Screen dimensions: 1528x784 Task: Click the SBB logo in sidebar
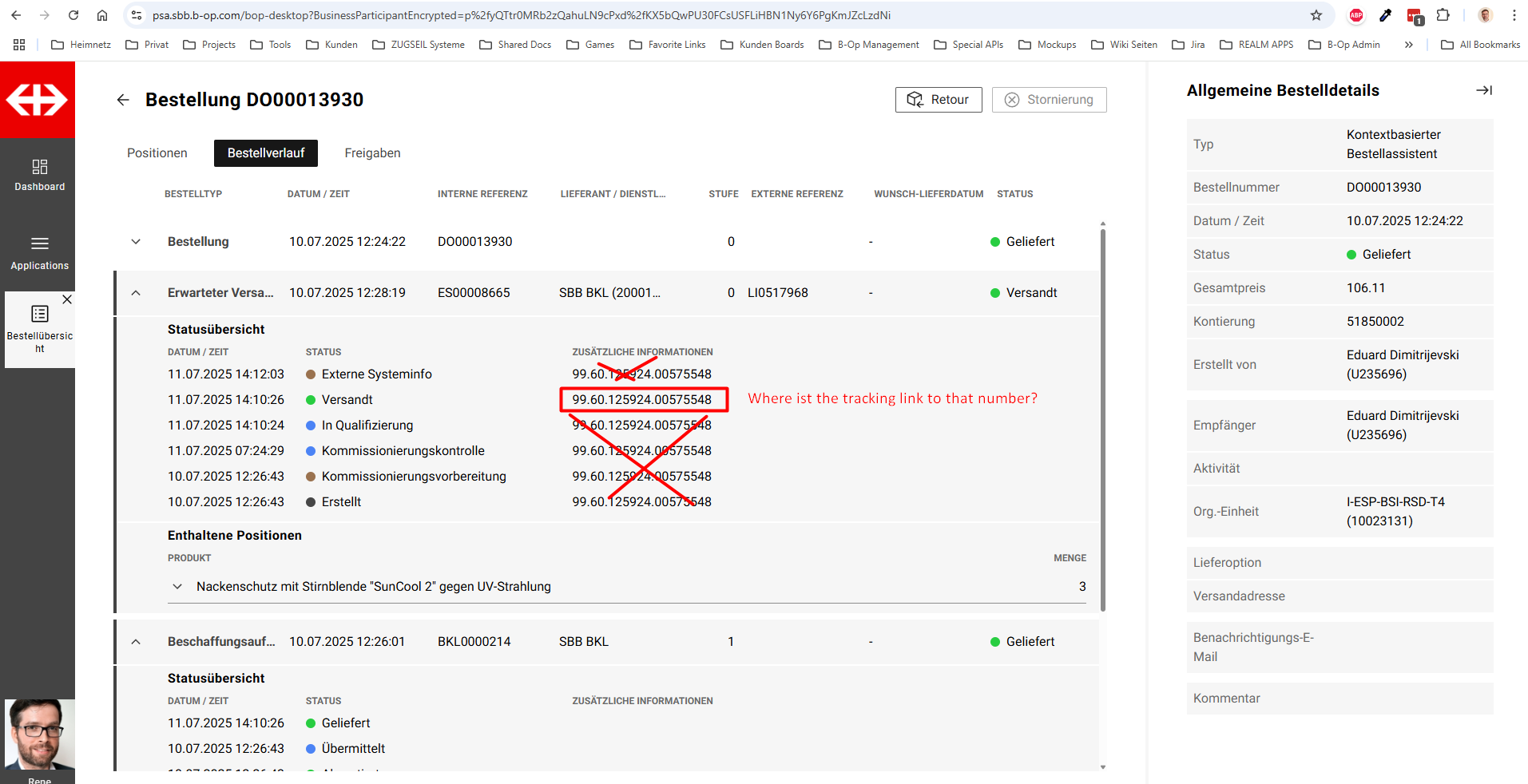[37, 100]
